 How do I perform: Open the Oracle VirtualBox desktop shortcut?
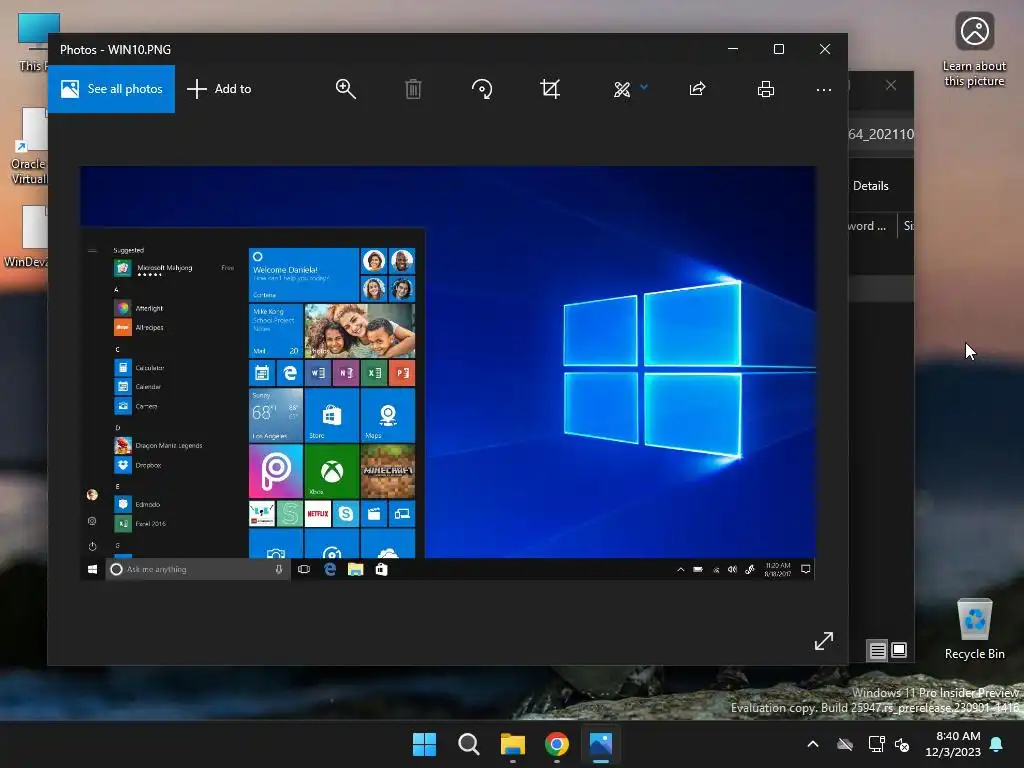(x=29, y=147)
